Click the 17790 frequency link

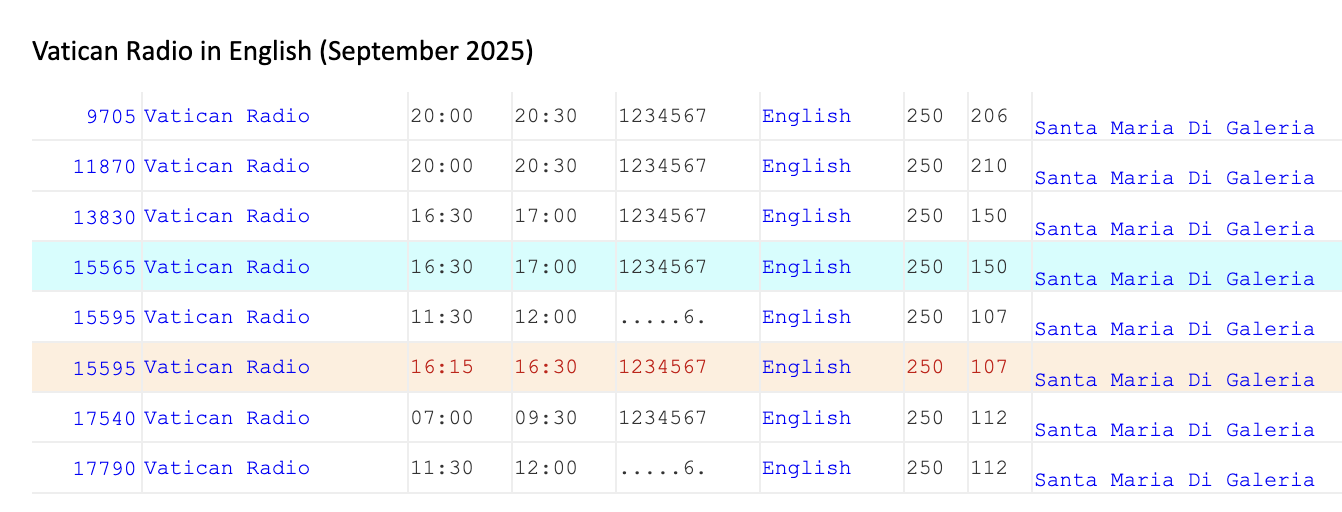click(104, 468)
